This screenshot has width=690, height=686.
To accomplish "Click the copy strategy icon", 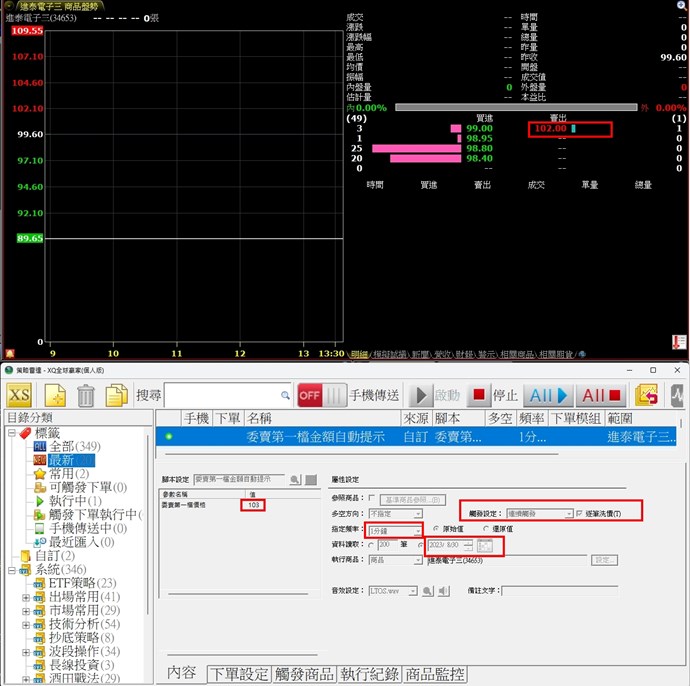I will click(117, 394).
